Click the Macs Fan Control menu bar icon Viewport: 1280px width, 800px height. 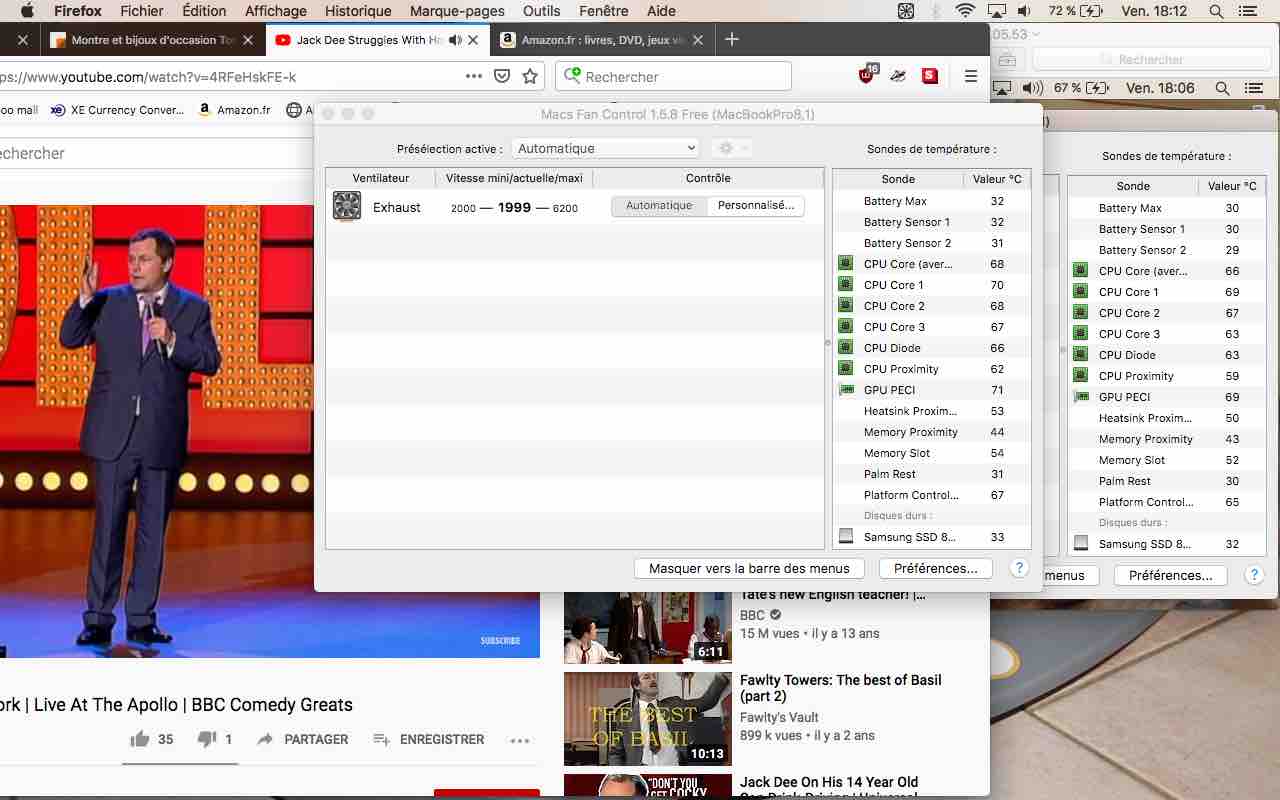click(x=906, y=11)
